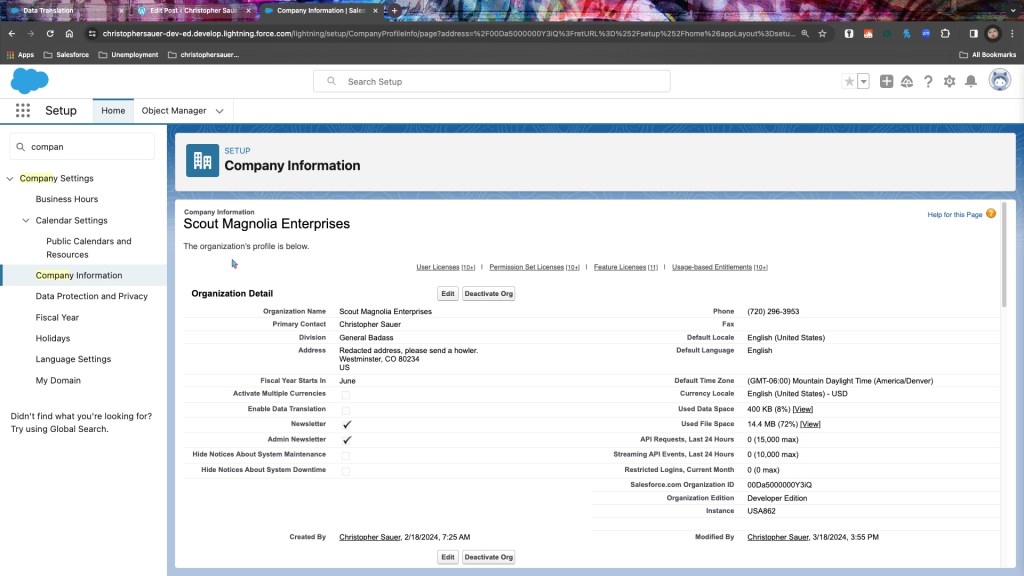Toggle the Enable Data Translation checkbox
The image size is (1024, 576).
[x=346, y=410]
